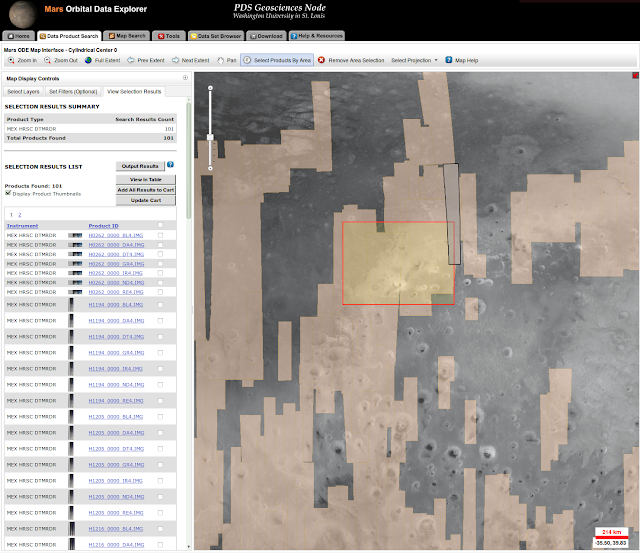Toggle Display Product Thumbnails checkbox
Image resolution: width=640 pixels, height=553 pixels.
click(8, 193)
